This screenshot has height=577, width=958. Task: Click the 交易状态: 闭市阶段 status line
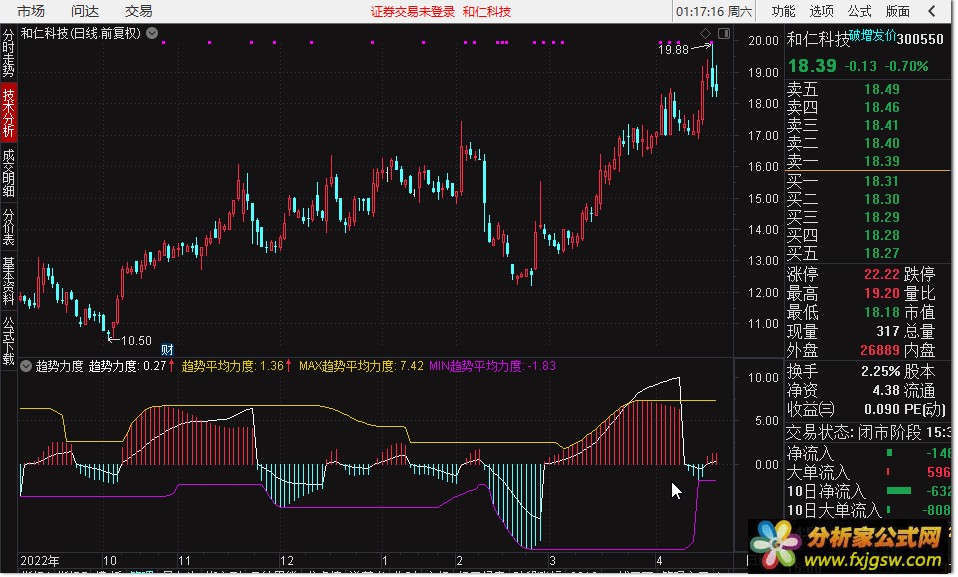pyautogui.click(x=868, y=433)
